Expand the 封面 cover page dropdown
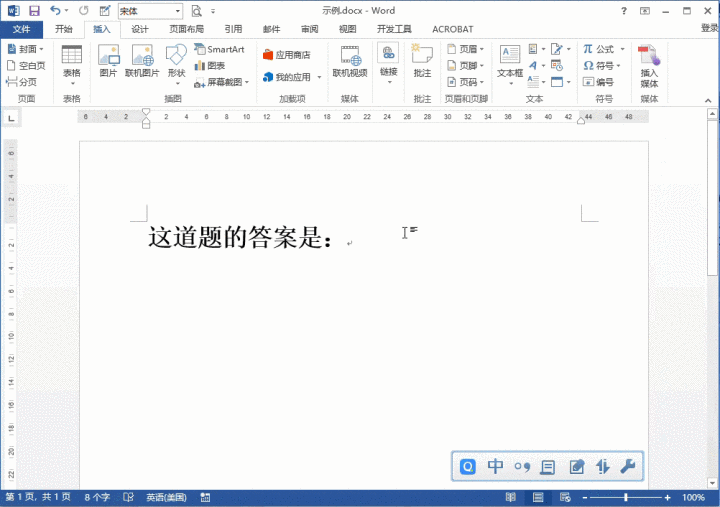Screen dimensions: 720x507 [x=41, y=49]
